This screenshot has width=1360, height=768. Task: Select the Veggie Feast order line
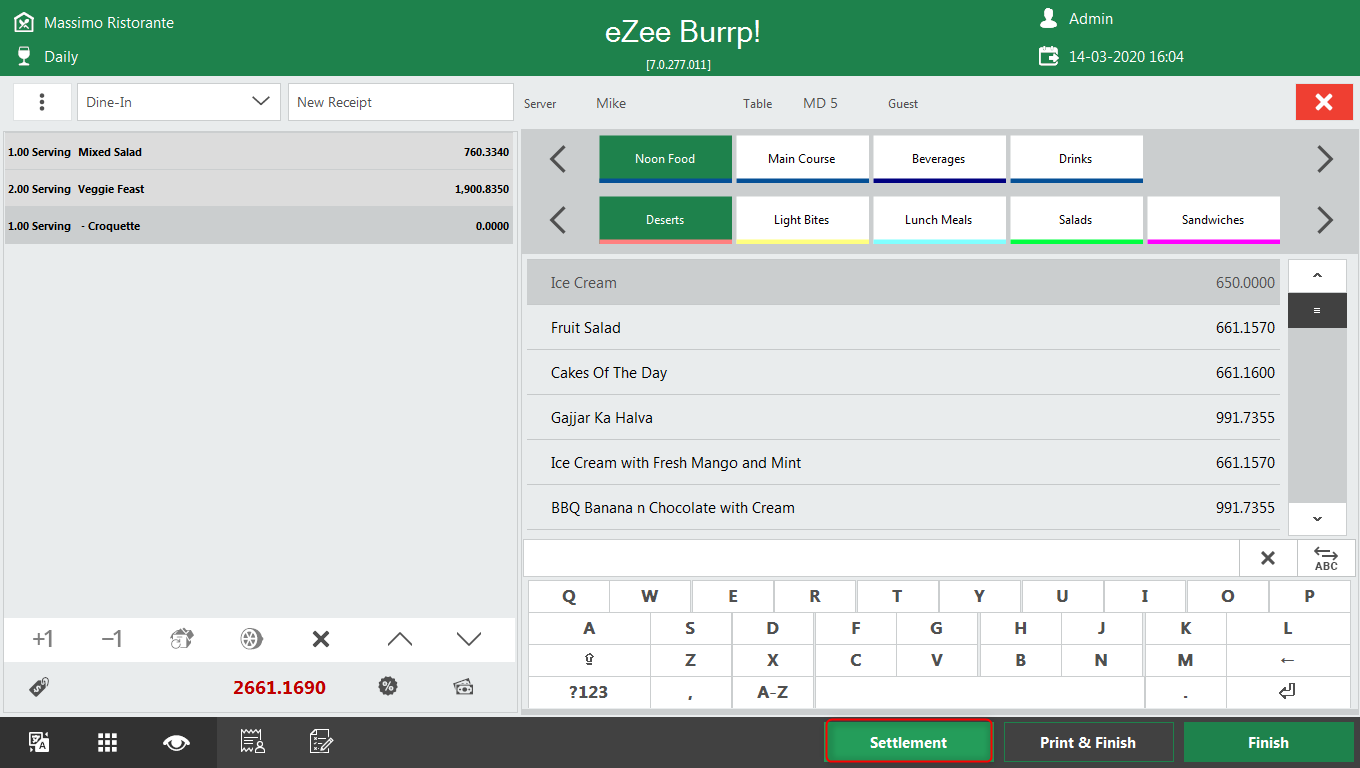[259, 189]
